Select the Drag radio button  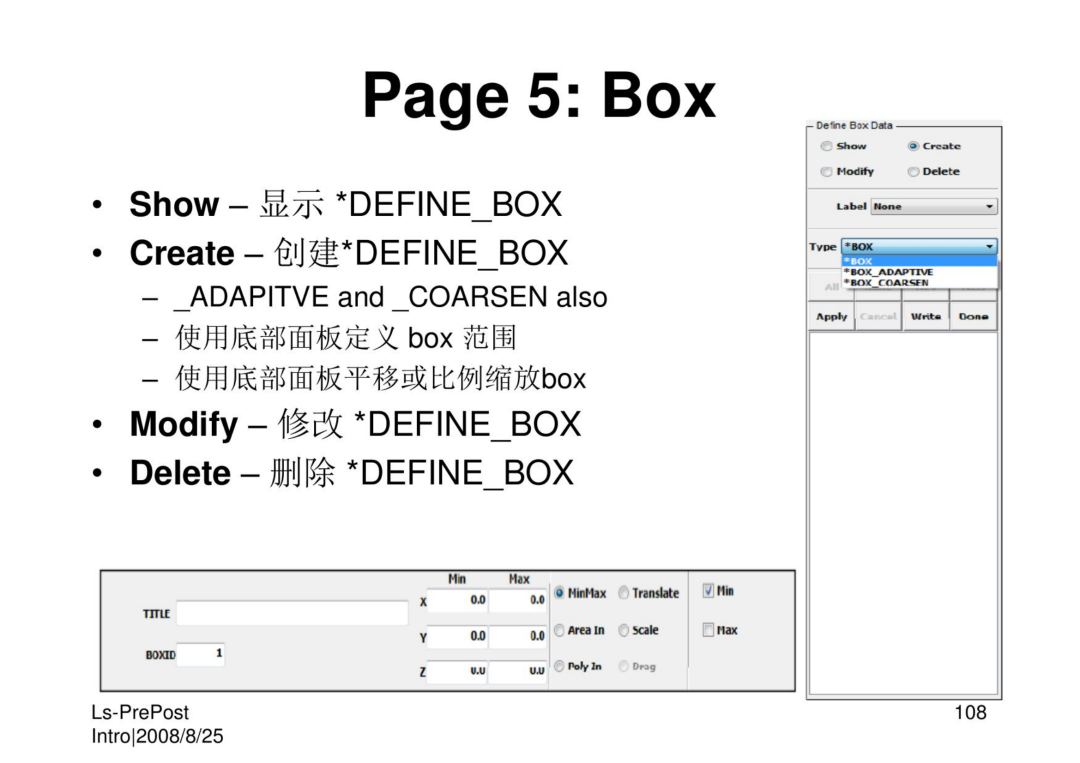click(x=623, y=666)
